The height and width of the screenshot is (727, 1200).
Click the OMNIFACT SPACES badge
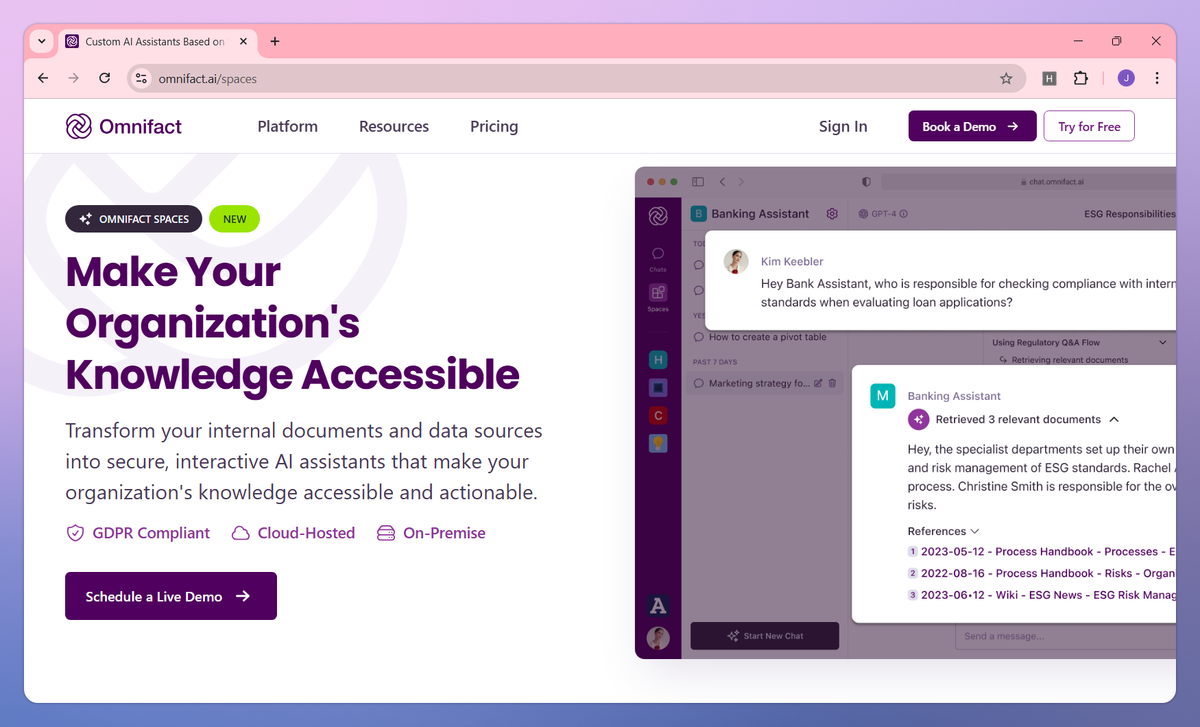pyautogui.click(x=134, y=219)
